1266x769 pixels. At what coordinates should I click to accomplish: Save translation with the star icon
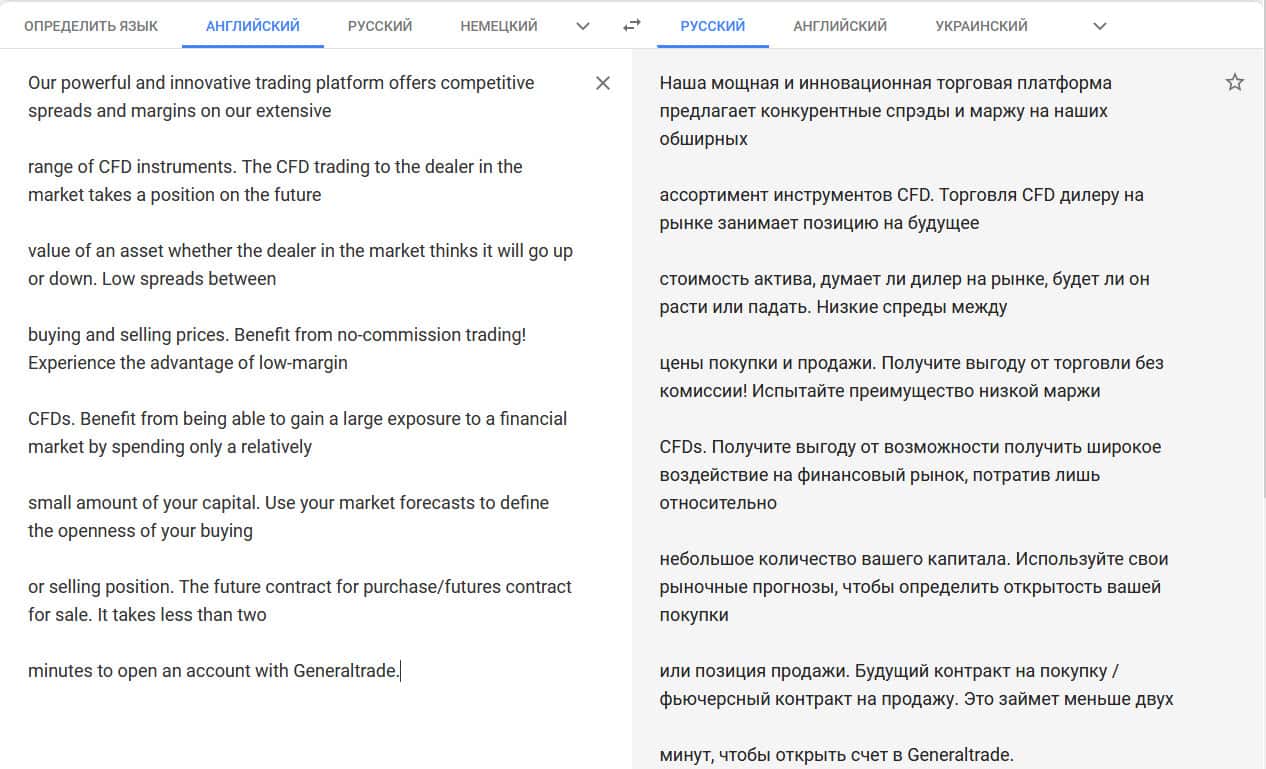1234,83
